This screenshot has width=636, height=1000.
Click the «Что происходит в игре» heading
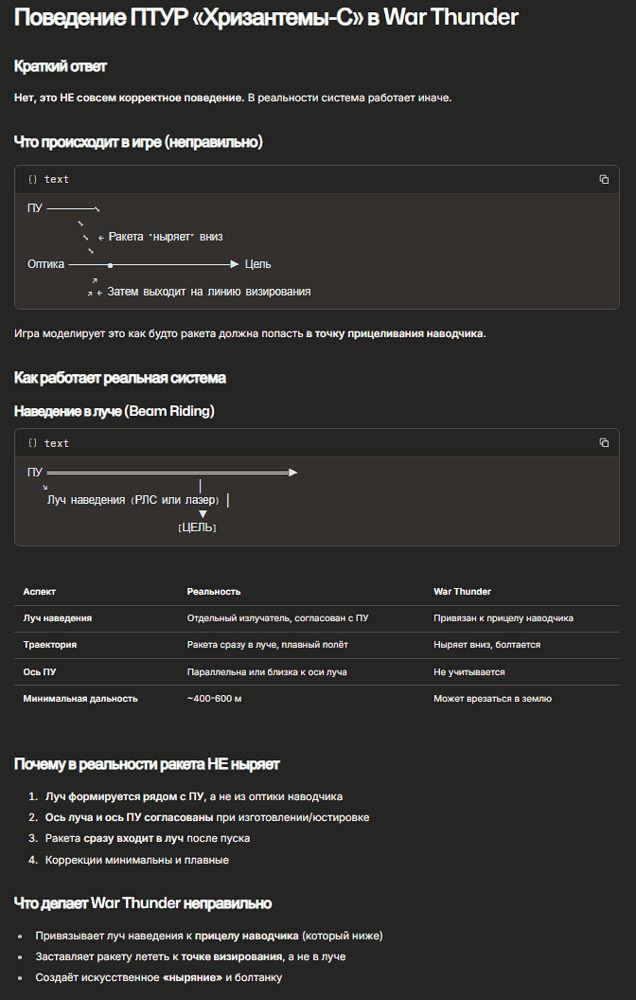[x=138, y=142]
